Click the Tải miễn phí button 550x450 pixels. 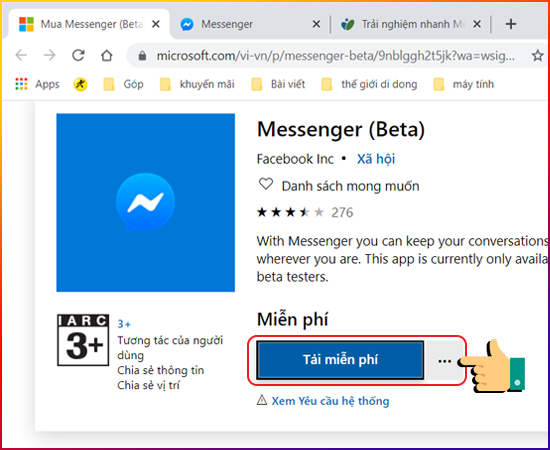pos(340,360)
